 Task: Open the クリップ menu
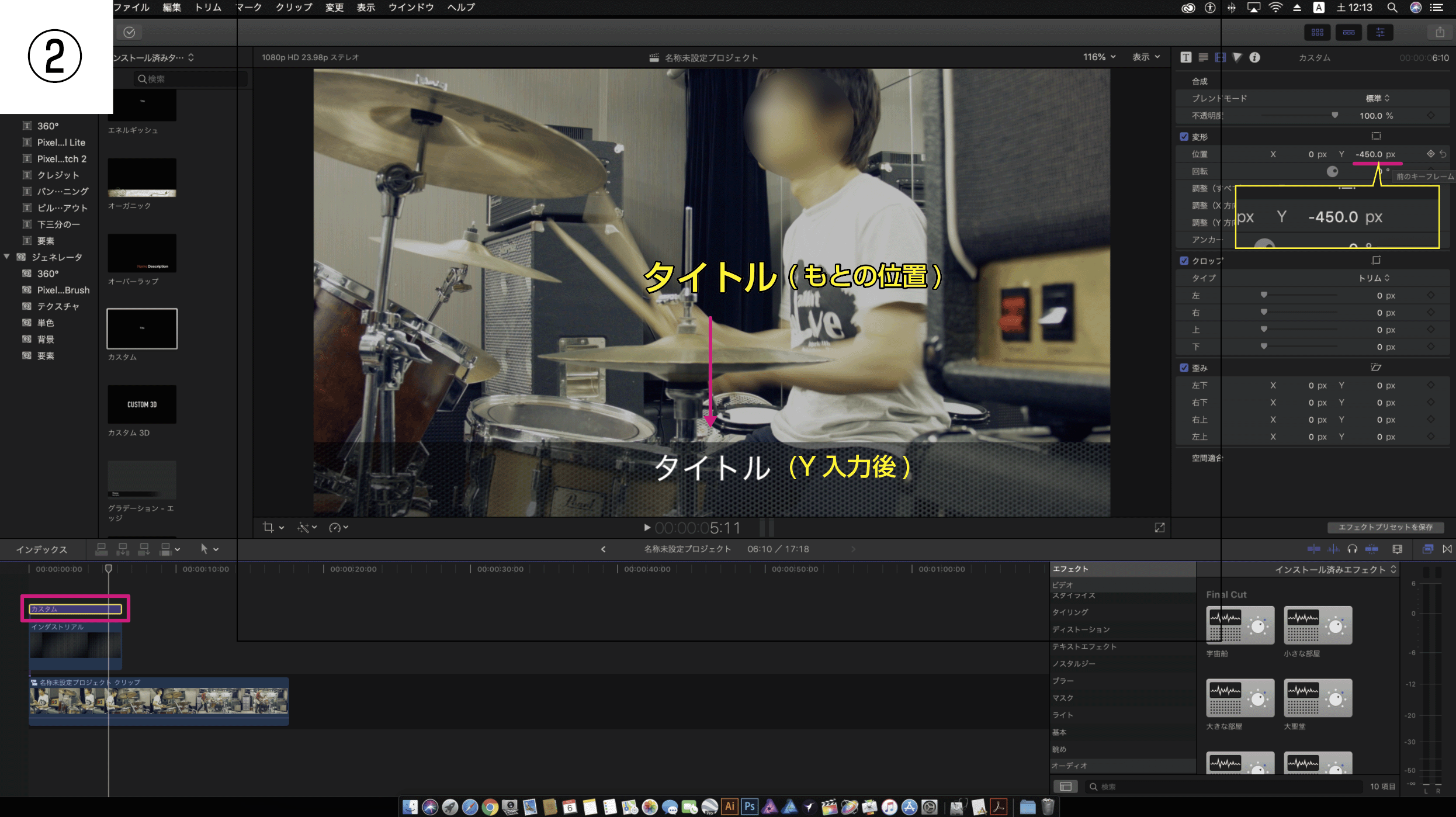coord(293,8)
